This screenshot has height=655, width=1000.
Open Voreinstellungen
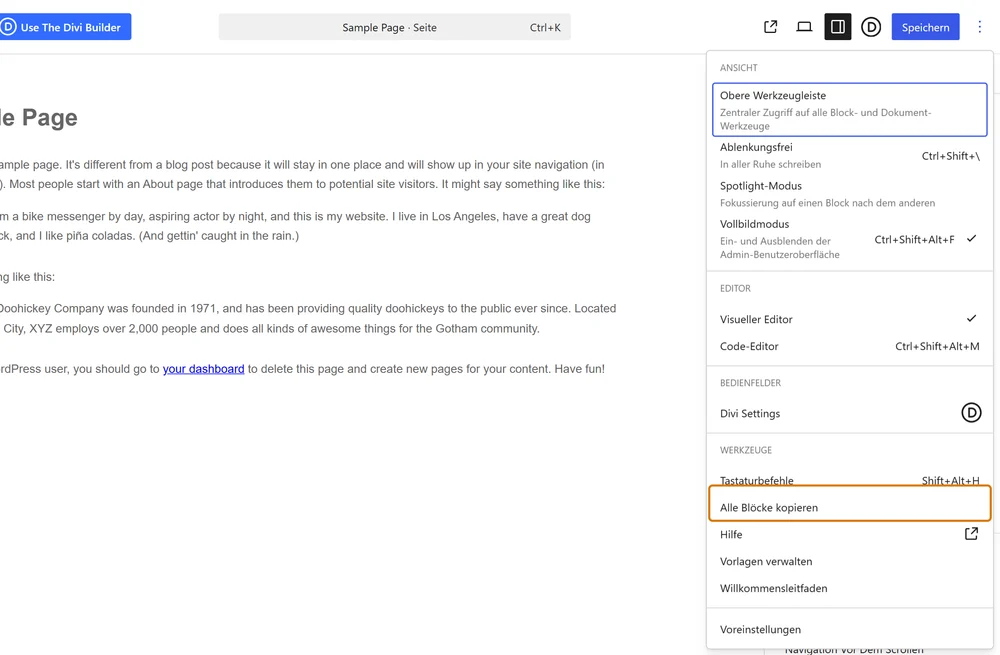pyautogui.click(x=849, y=629)
